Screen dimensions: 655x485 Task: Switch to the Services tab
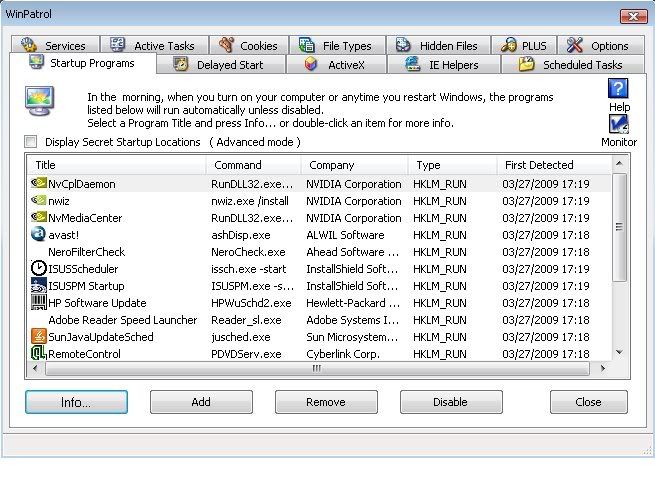click(x=56, y=45)
